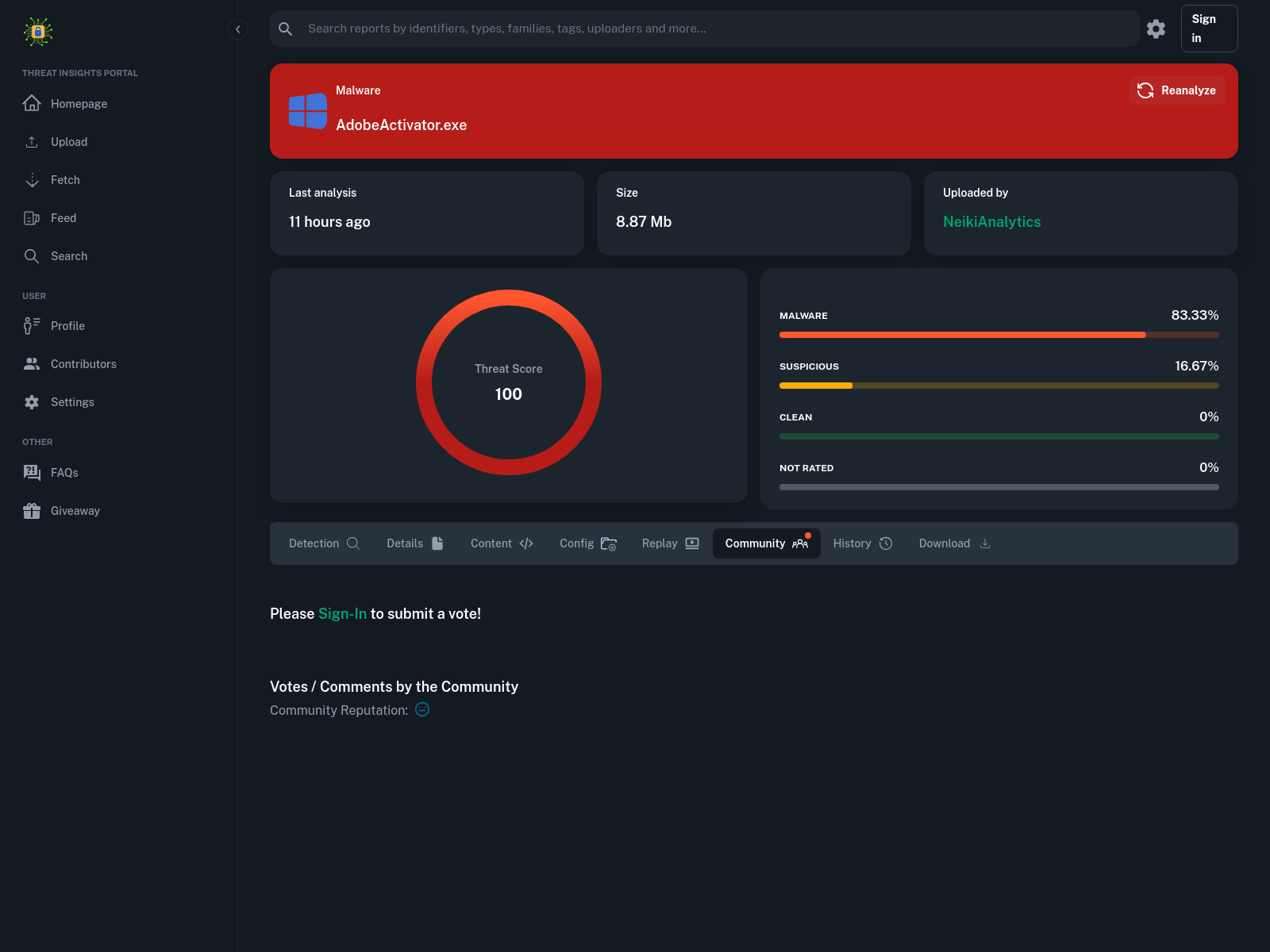
Task: Click the Detection tab magnifier icon
Action: [353, 543]
